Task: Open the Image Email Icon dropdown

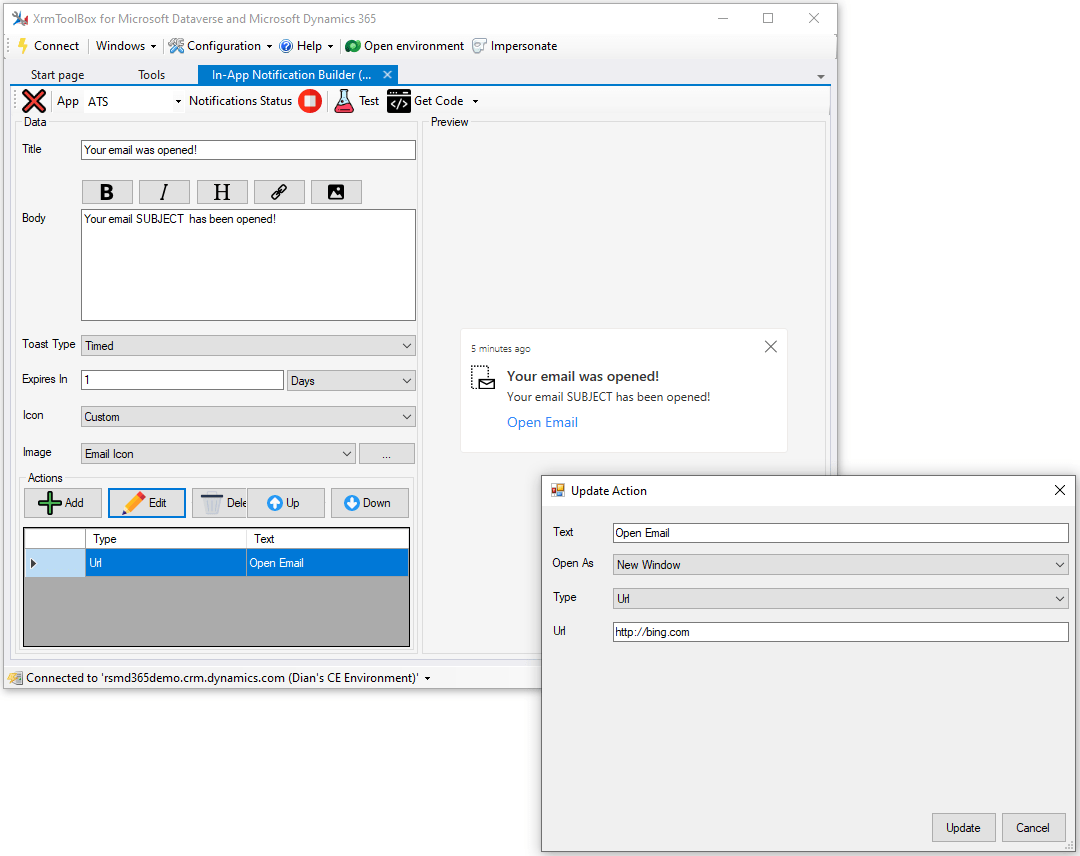Action: [347, 454]
